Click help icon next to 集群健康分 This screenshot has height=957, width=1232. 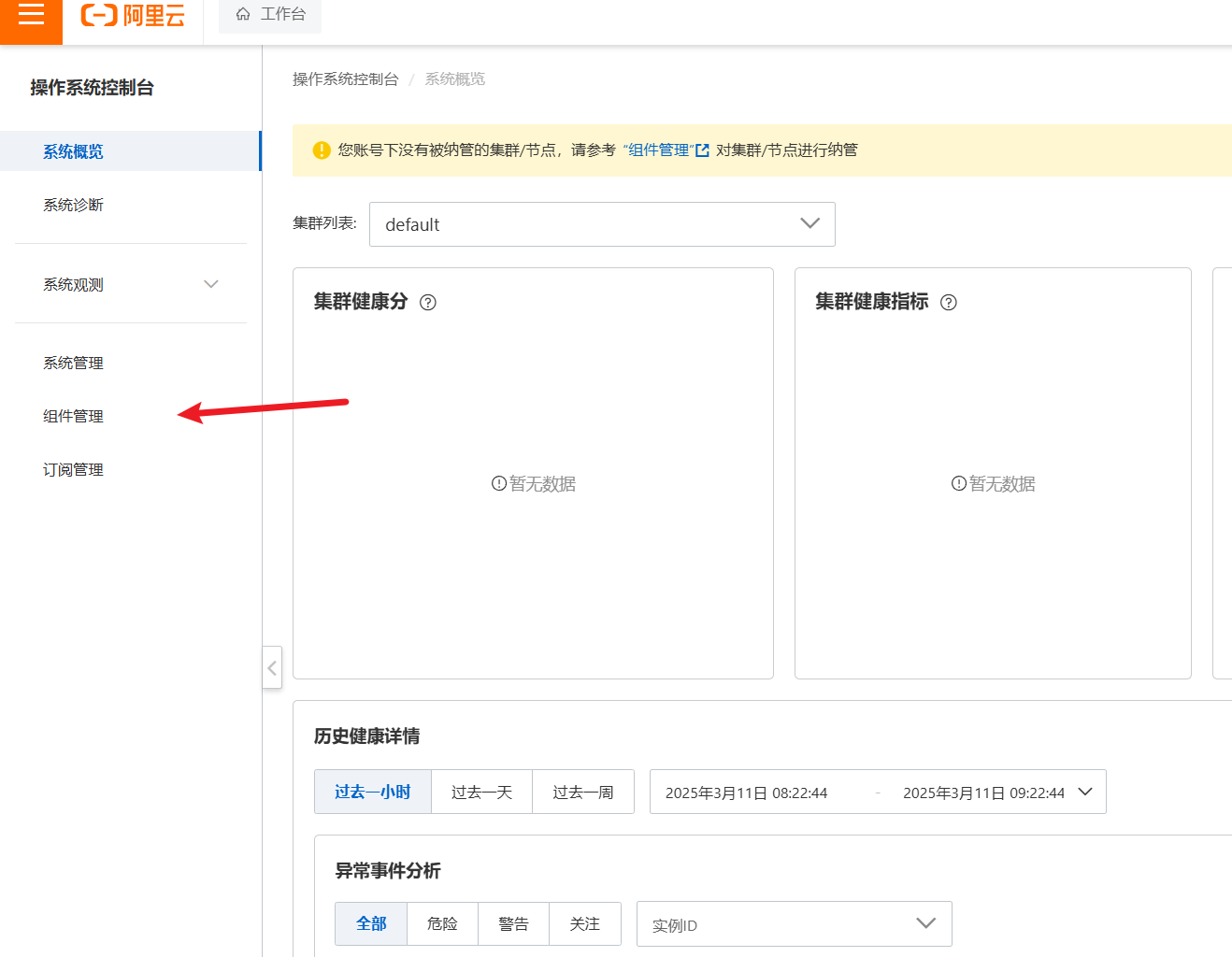coord(428,302)
